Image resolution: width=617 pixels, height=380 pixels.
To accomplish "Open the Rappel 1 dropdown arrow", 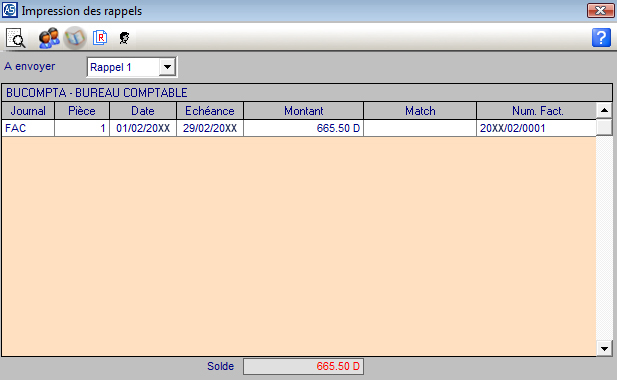I will click(x=167, y=67).
